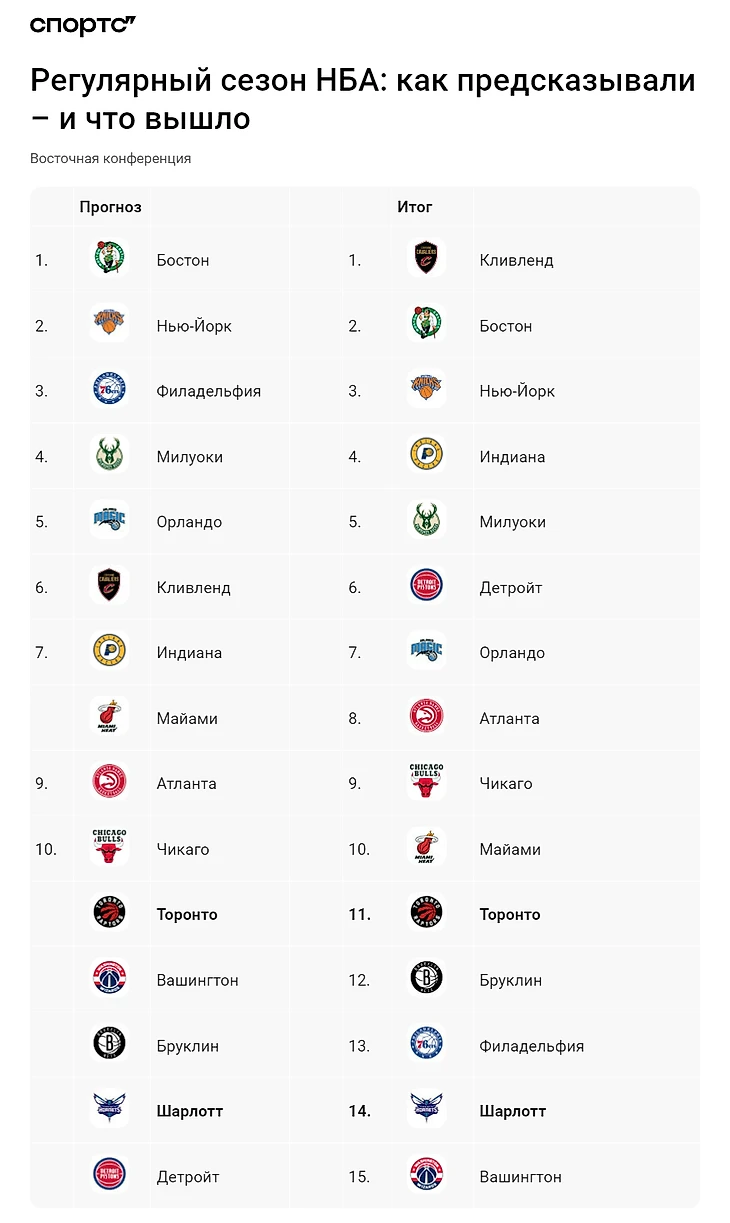Click Chicago Bulls logo in Итог column
730x1223 pixels.
click(x=426, y=783)
